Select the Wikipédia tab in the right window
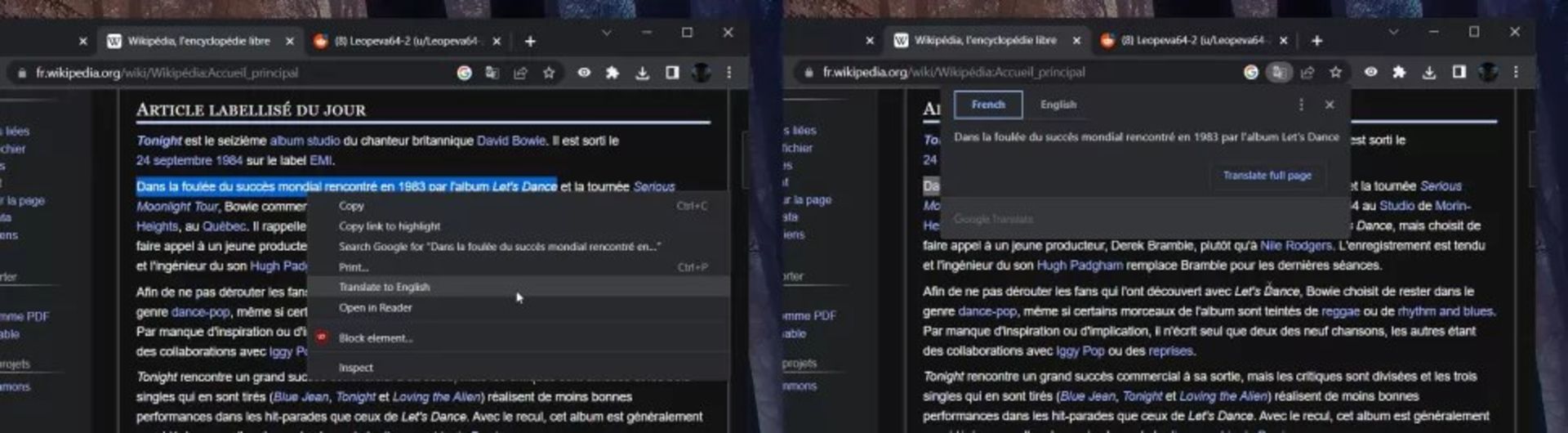Screen dimensions: 1568x433 (986, 40)
